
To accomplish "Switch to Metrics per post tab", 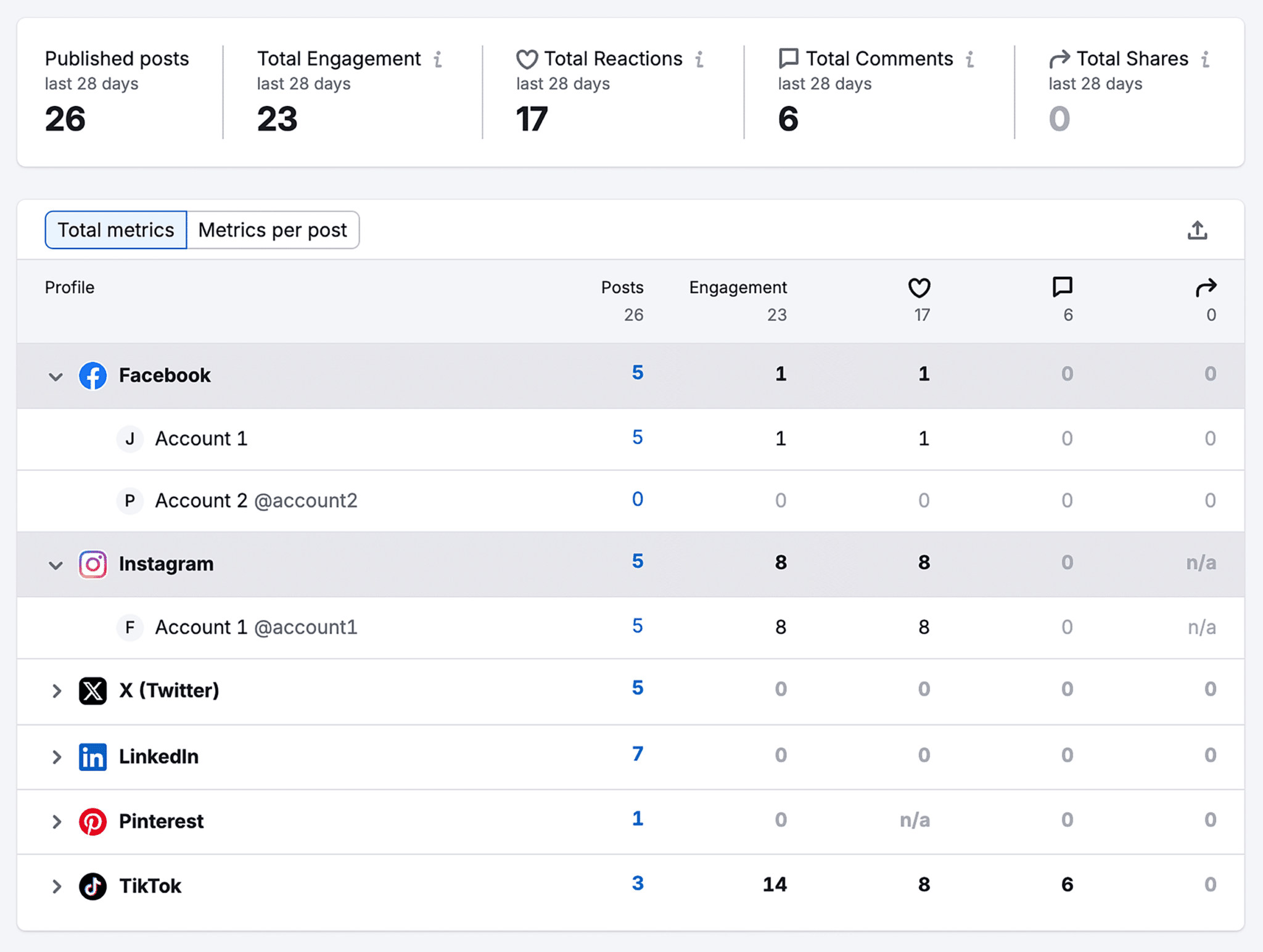I will [273, 230].
